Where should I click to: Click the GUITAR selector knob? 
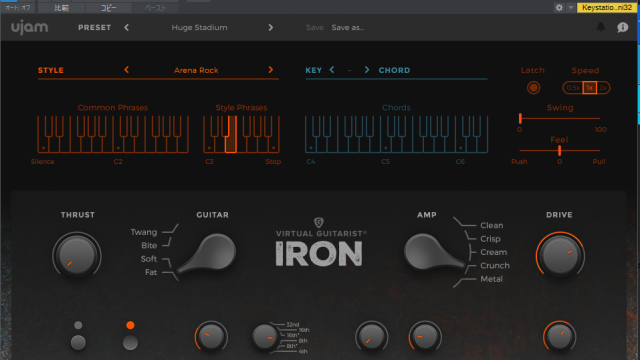pos(207,253)
